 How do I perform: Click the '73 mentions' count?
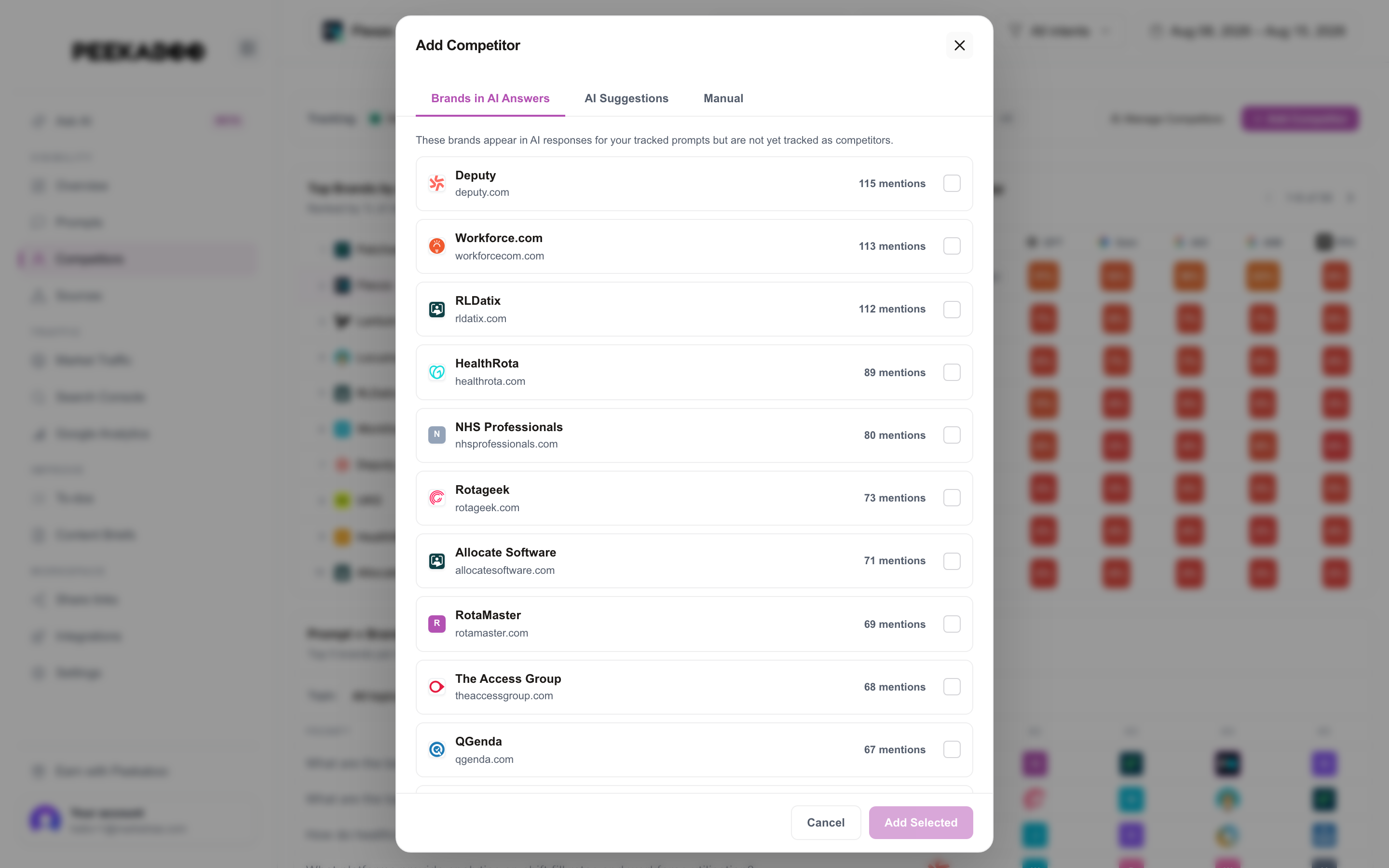pyautogui.click(x=895, y=498)
